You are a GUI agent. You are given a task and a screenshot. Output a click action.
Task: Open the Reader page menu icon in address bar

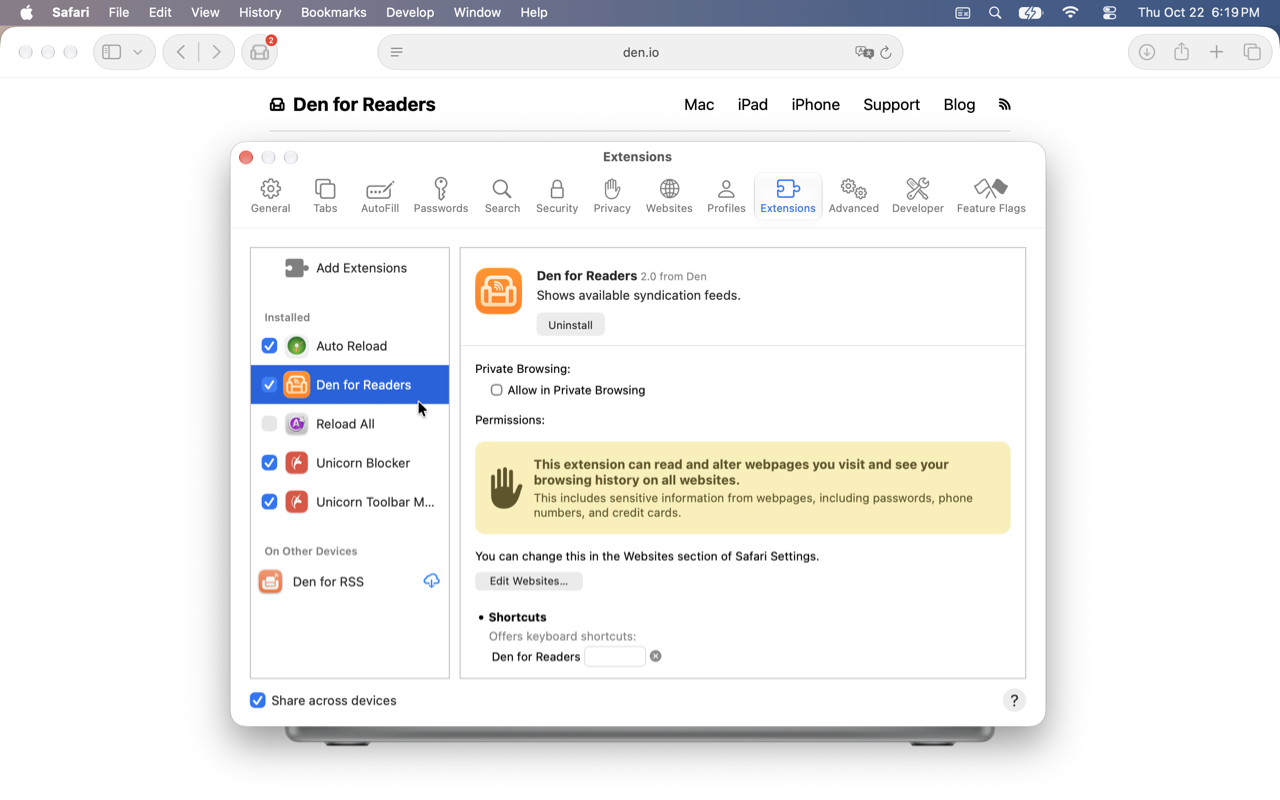tap(397, 52)
